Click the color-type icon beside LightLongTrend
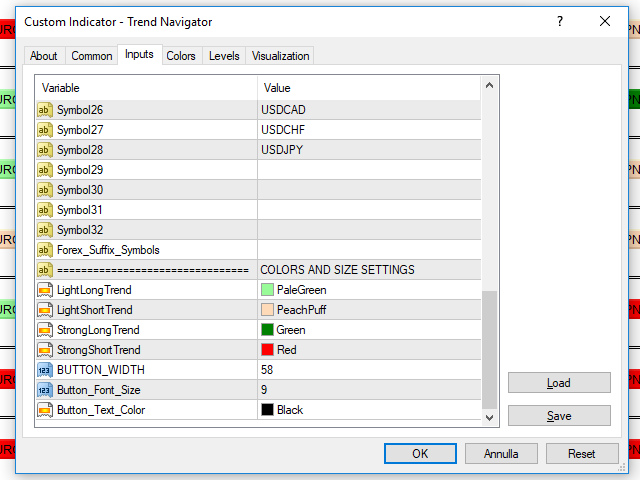This screenshot has width=640, height=480. 45,290
